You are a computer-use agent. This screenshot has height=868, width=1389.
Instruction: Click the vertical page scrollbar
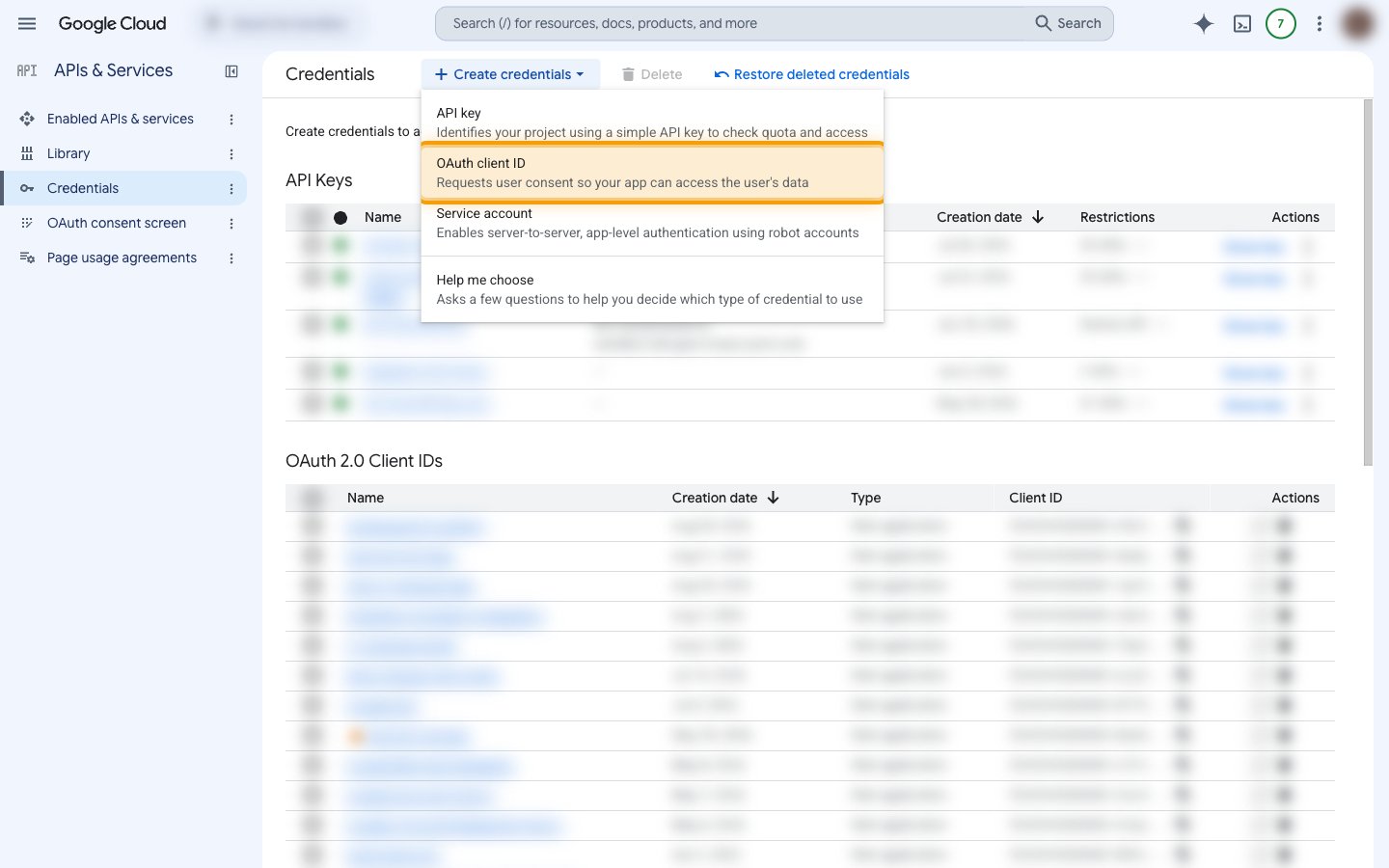[1368, 282]
